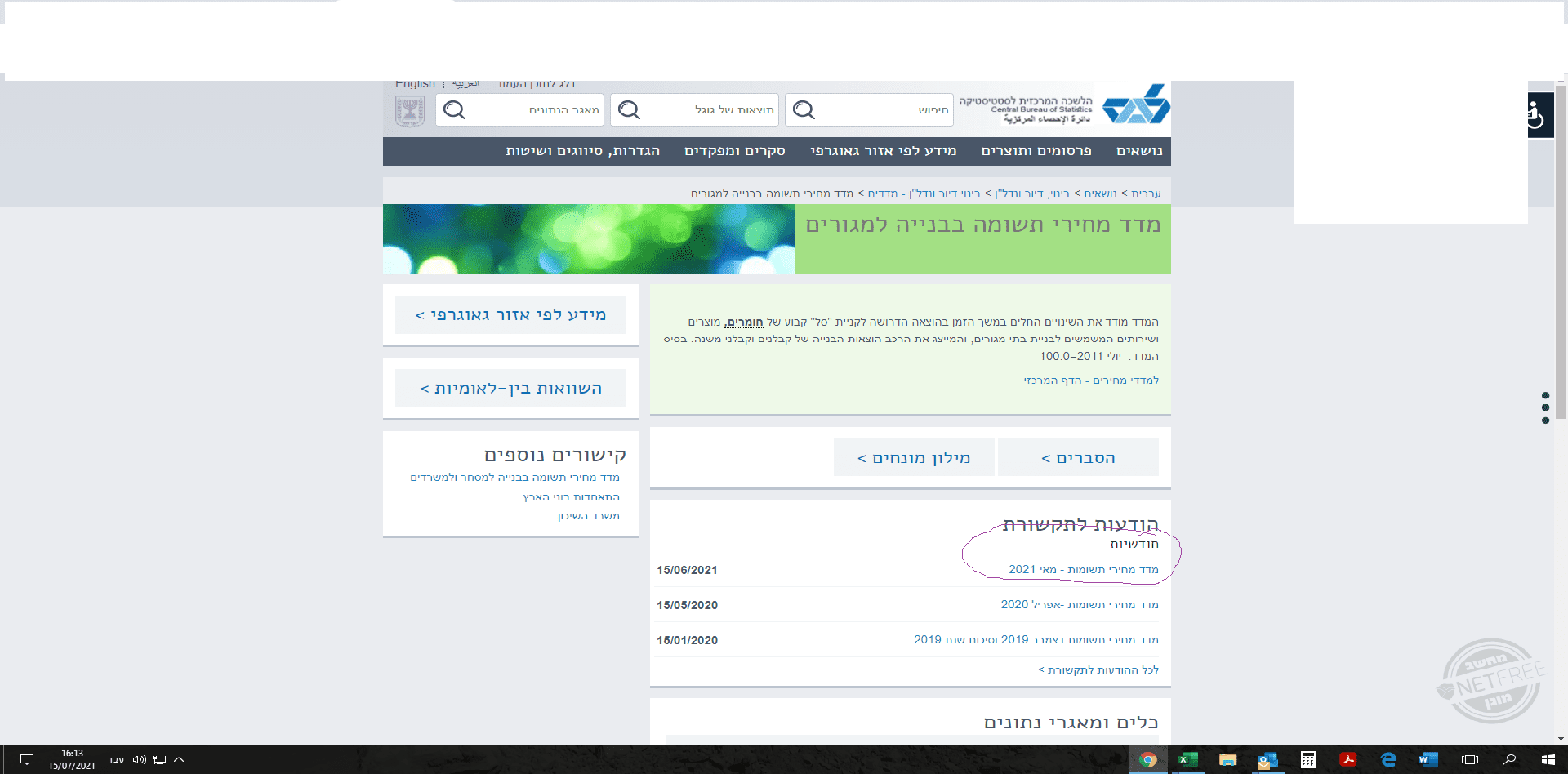This screenshot has height=774, width=1568.
Task: Switch the site language to English
Action: pos(415,83)
